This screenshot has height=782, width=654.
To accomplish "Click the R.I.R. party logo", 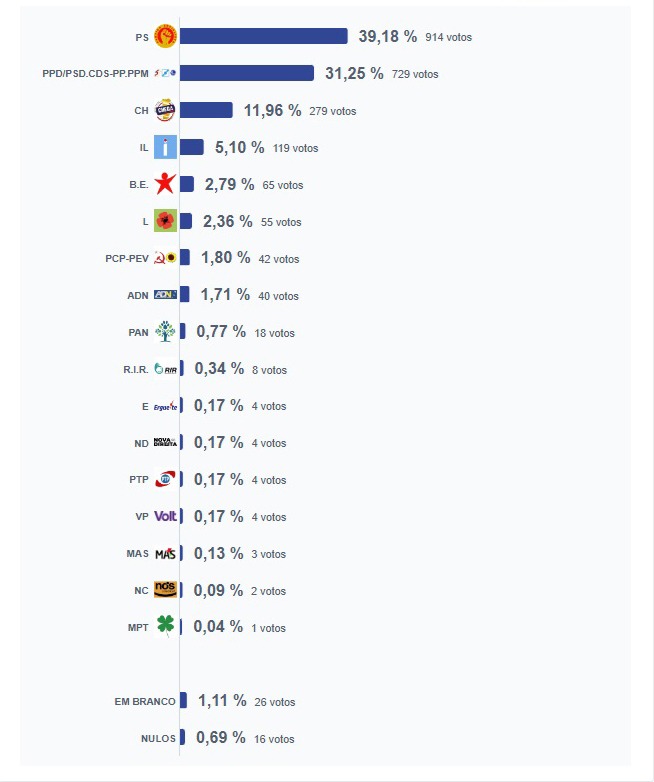I will click(165, 369).
